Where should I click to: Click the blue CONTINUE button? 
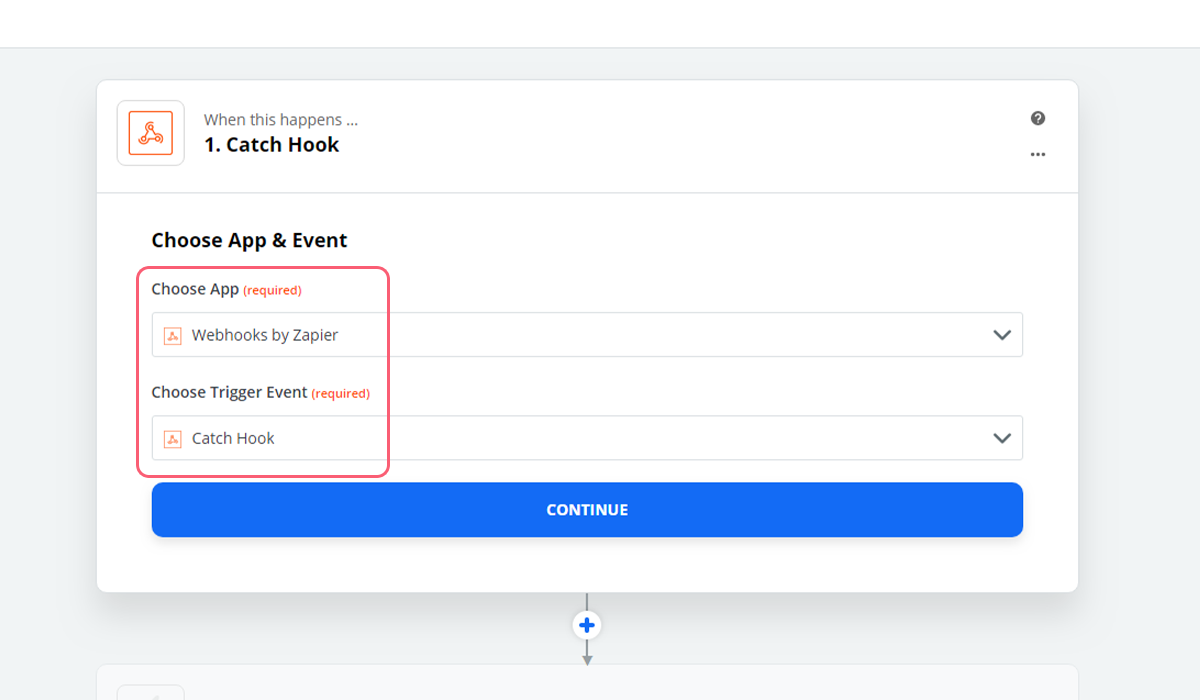(x=587, y=510)
